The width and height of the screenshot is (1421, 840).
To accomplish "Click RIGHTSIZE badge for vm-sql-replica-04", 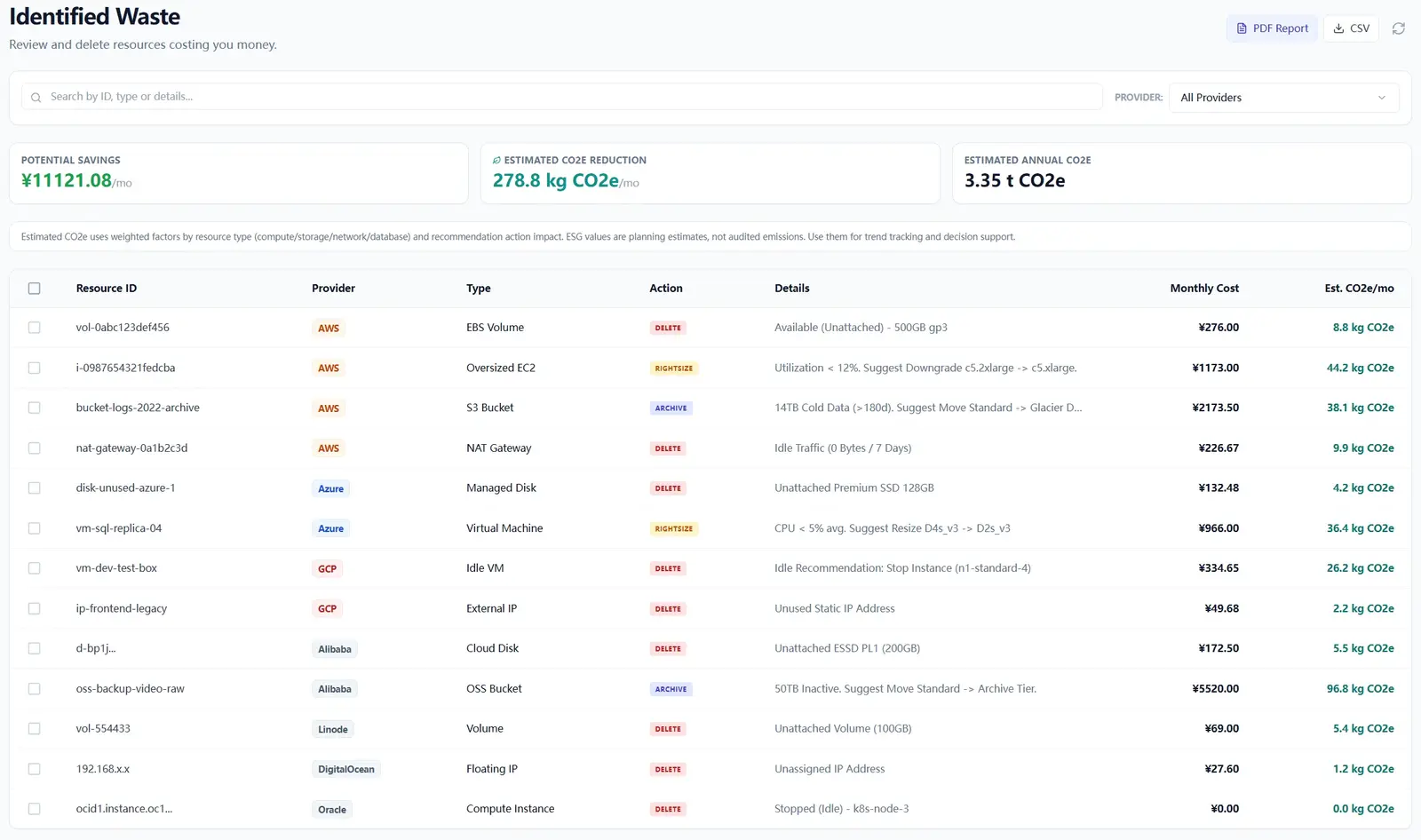I will pos(674,528).
